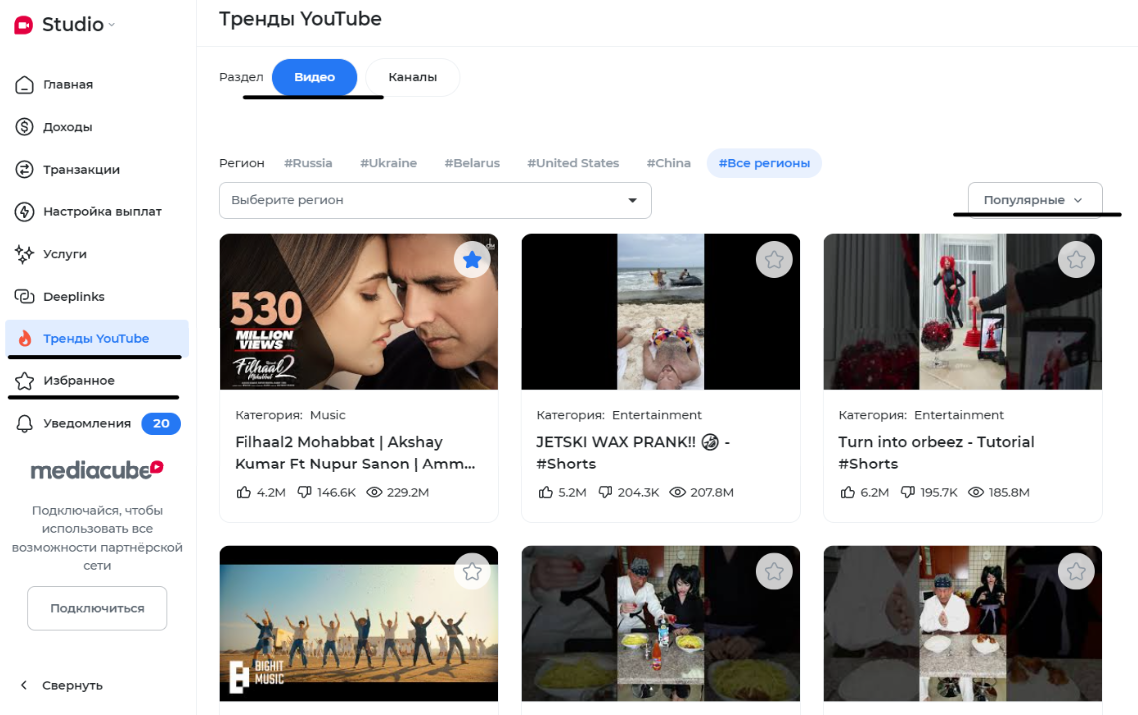
Task: Open the jetski beach prank thumbnail
Action: 660,311
